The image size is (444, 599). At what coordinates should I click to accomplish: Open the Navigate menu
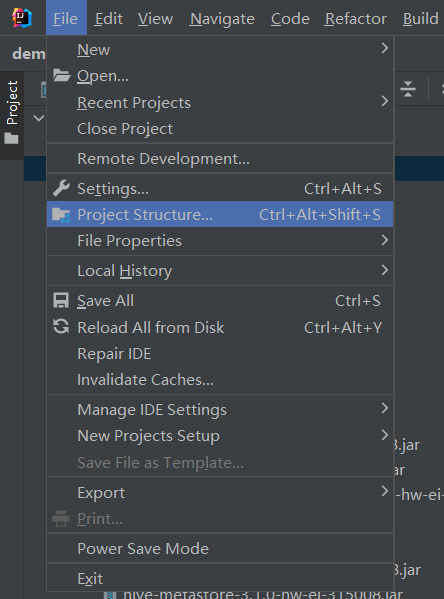coord(222,19)
